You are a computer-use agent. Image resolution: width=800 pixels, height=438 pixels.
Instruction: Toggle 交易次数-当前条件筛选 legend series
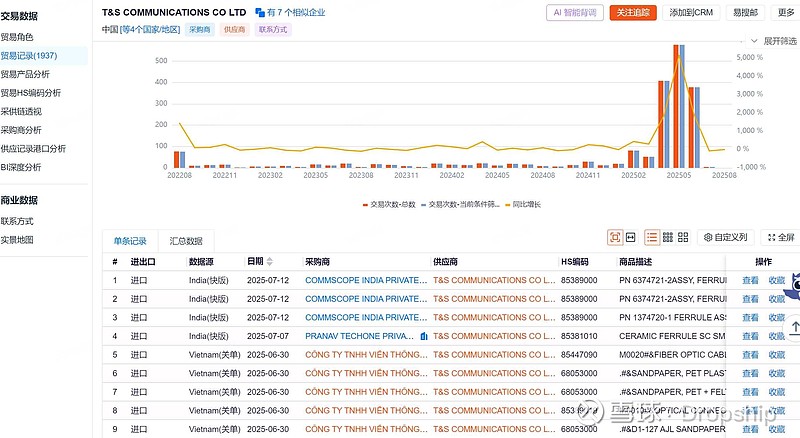tap(460, 205)
